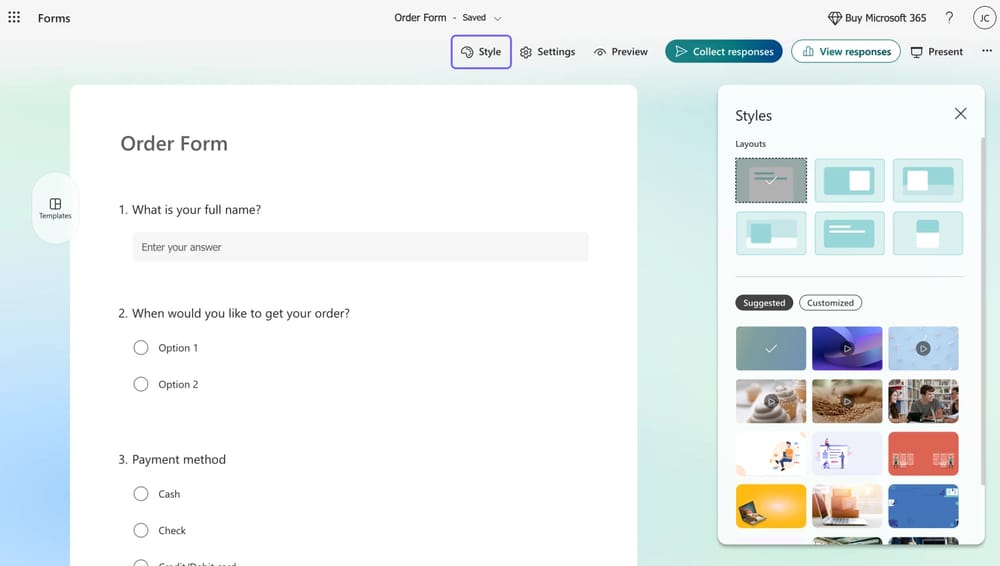
Task: Click the Collect responses button
Action: 723,52
